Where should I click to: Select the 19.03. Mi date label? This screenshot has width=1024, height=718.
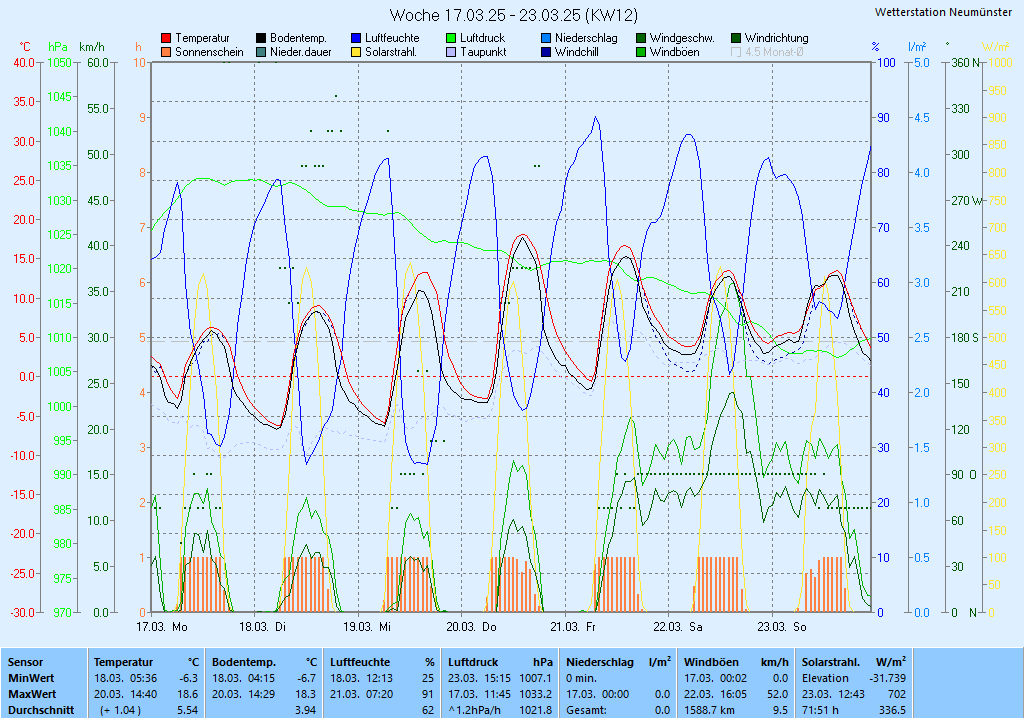366,627
